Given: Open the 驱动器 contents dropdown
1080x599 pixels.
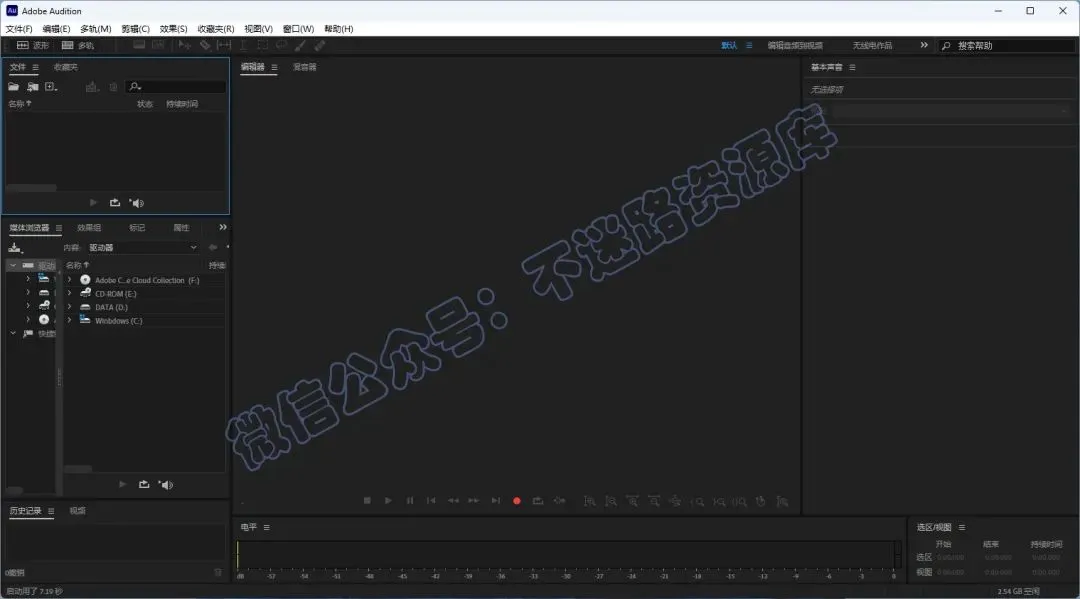Looking at the screenshot, I should click(143, 248).
